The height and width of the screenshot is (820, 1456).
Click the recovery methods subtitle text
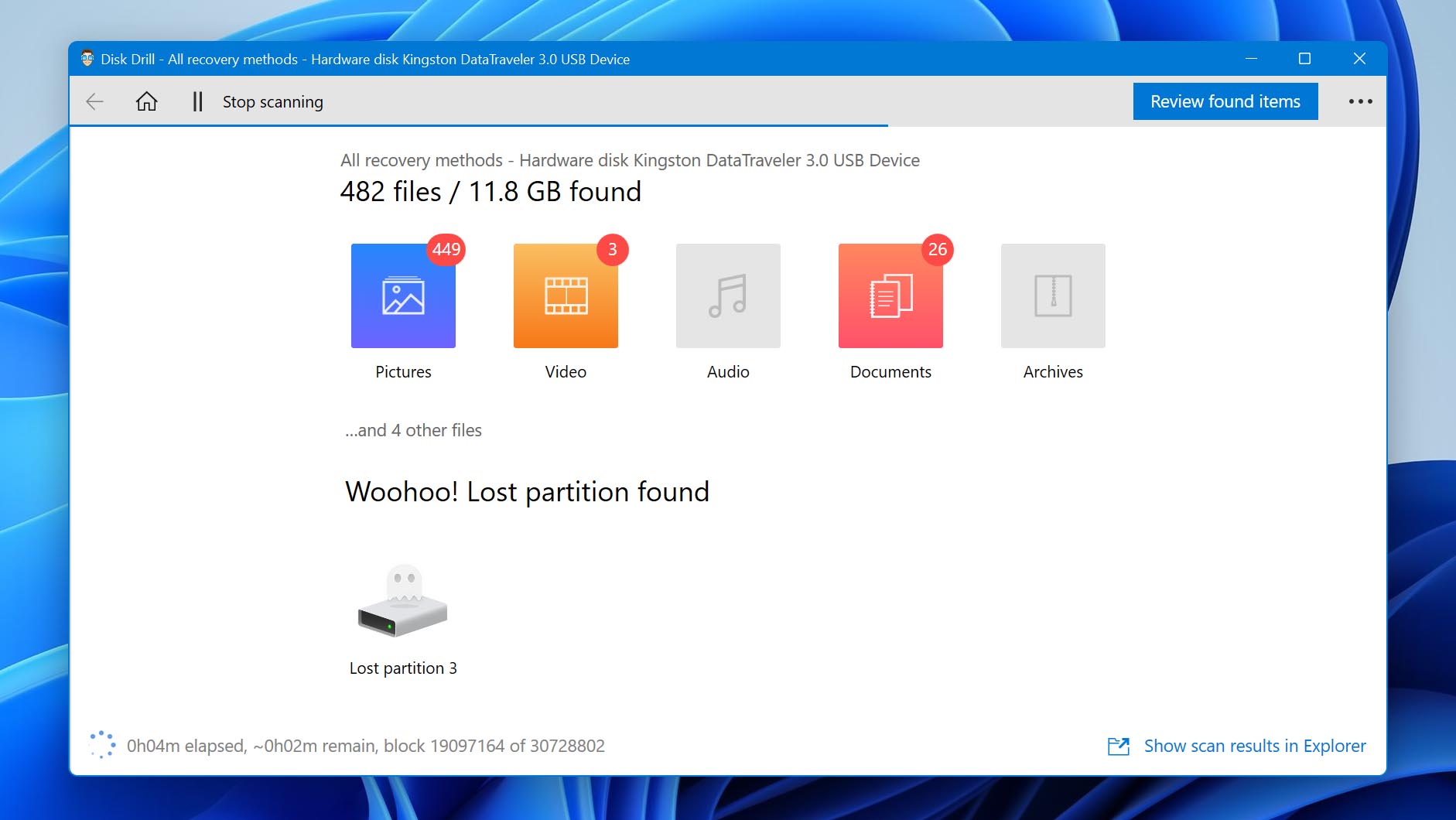pos(630,160)
